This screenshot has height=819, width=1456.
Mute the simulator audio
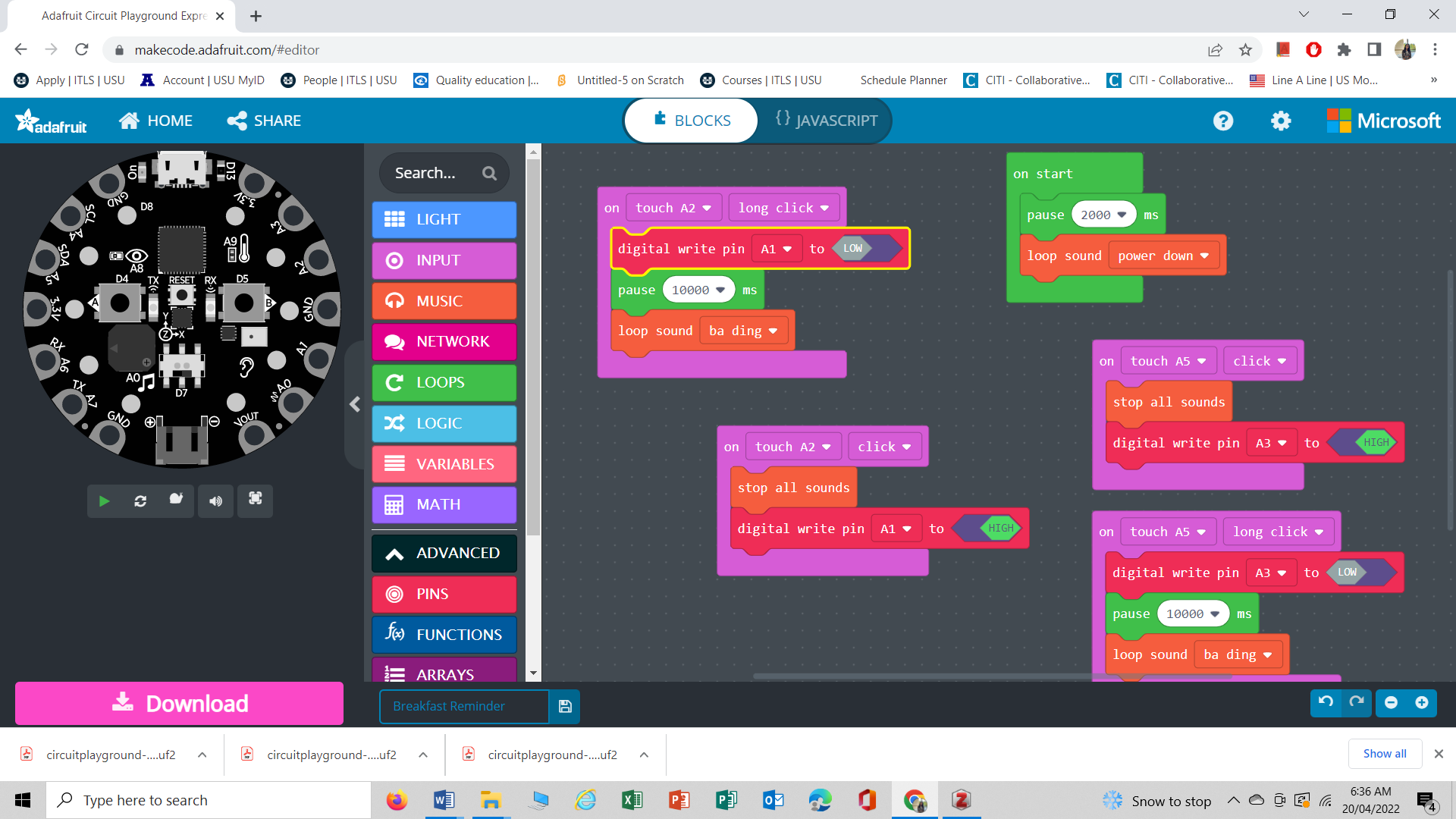[x=216, y=501]
